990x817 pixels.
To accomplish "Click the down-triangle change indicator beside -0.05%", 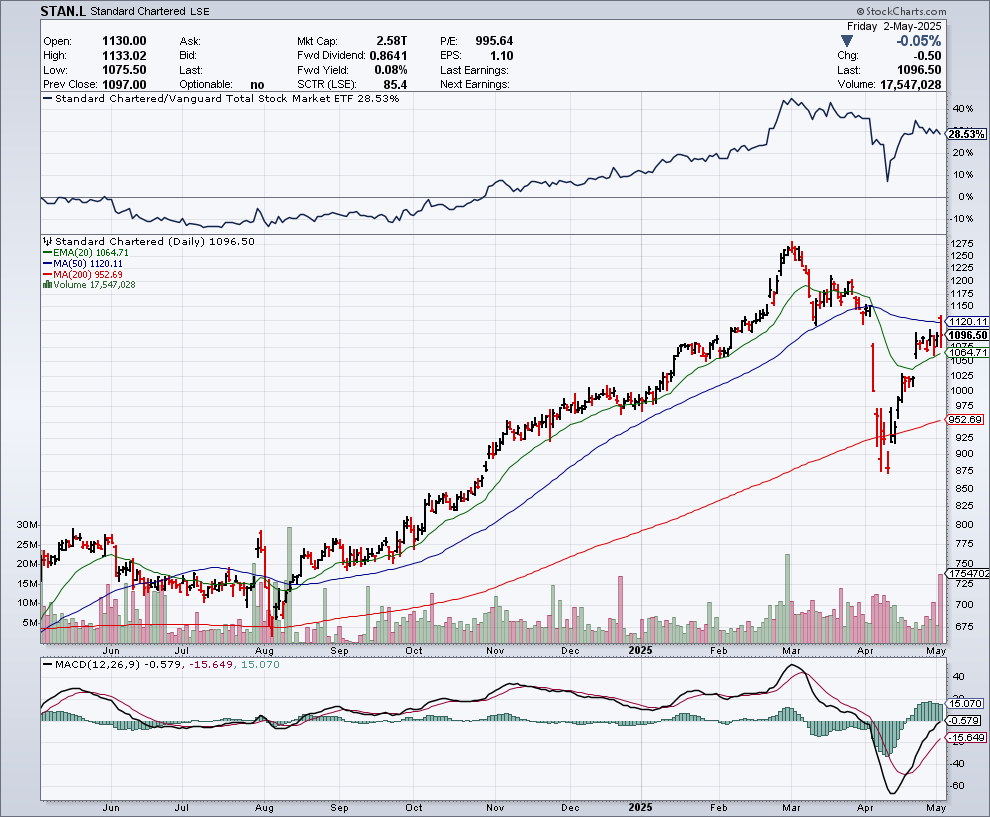I will pos(847,41).
